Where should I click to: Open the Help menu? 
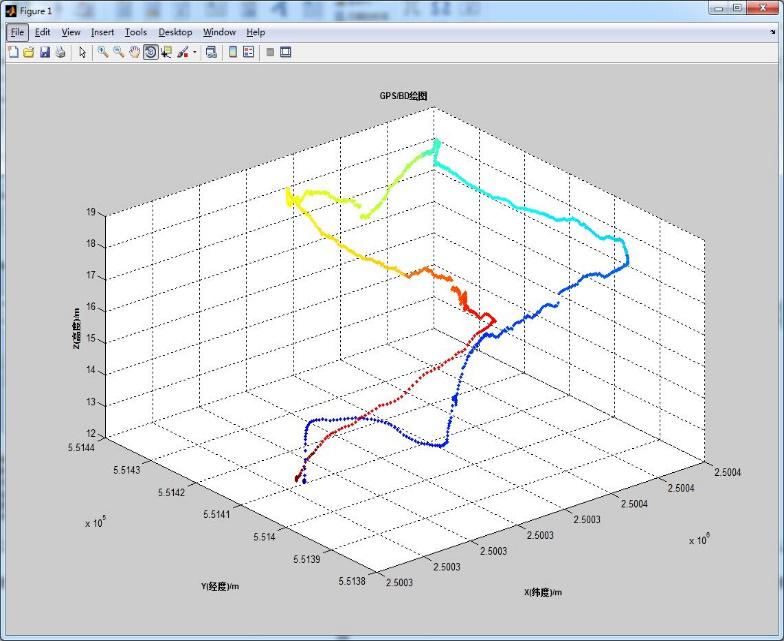256,32
